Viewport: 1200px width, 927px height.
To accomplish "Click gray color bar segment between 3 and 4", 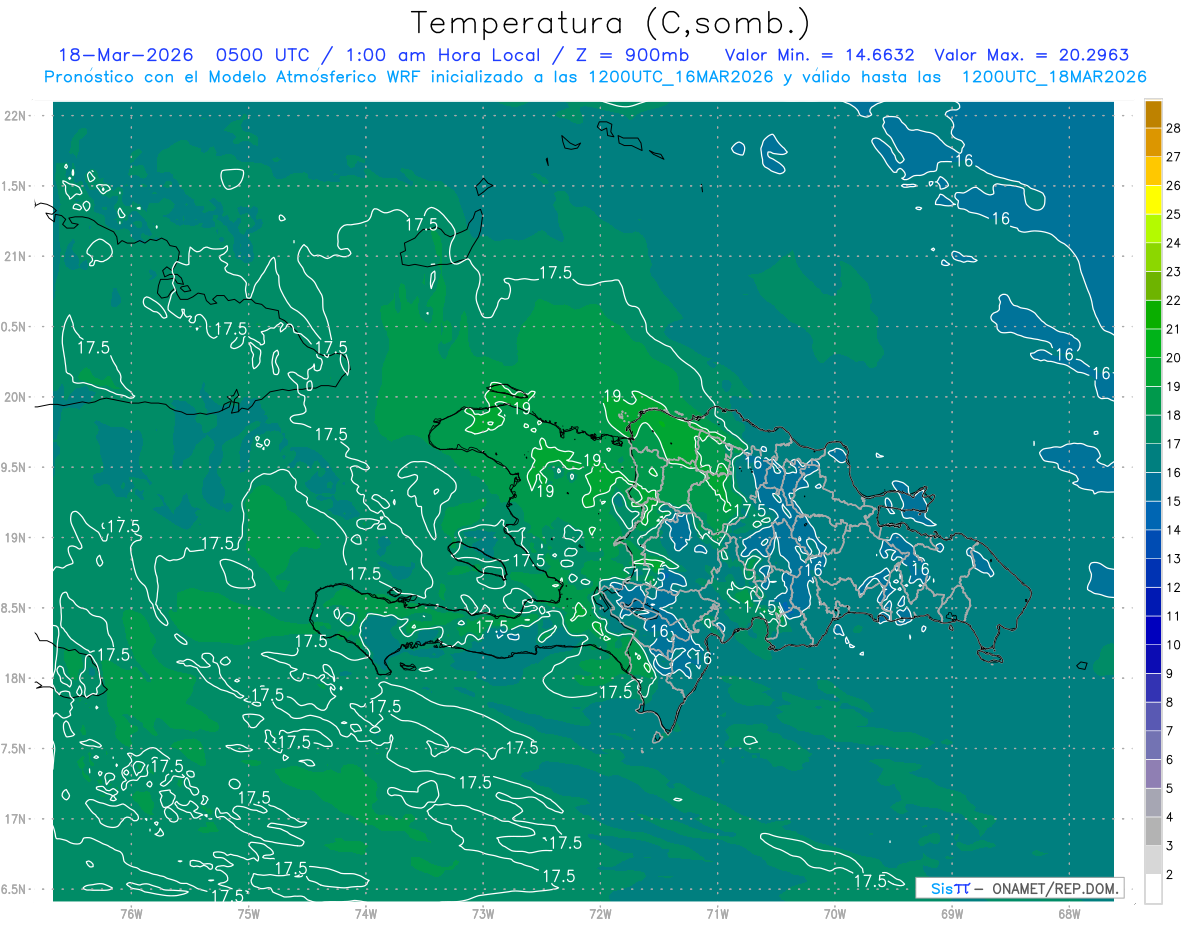I will [1153, 832].
